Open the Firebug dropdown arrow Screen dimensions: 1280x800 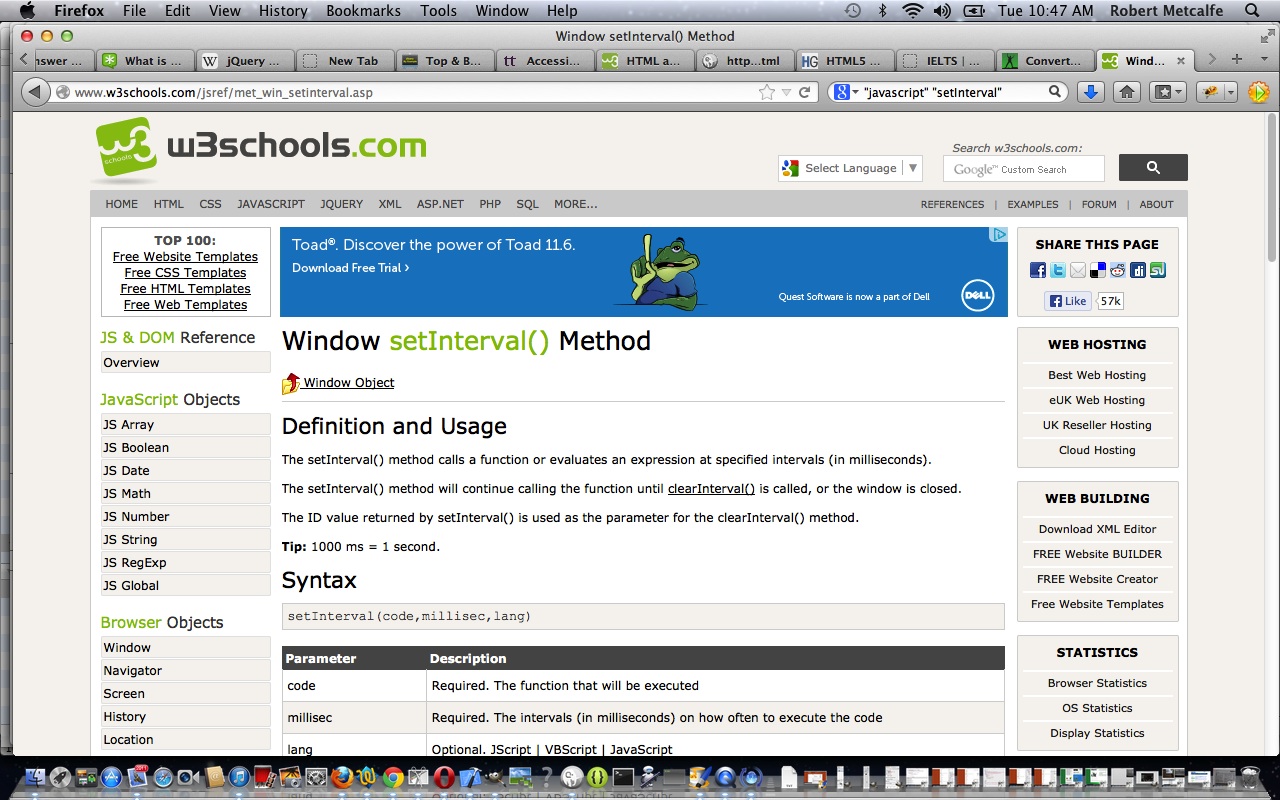point(1230,92)
